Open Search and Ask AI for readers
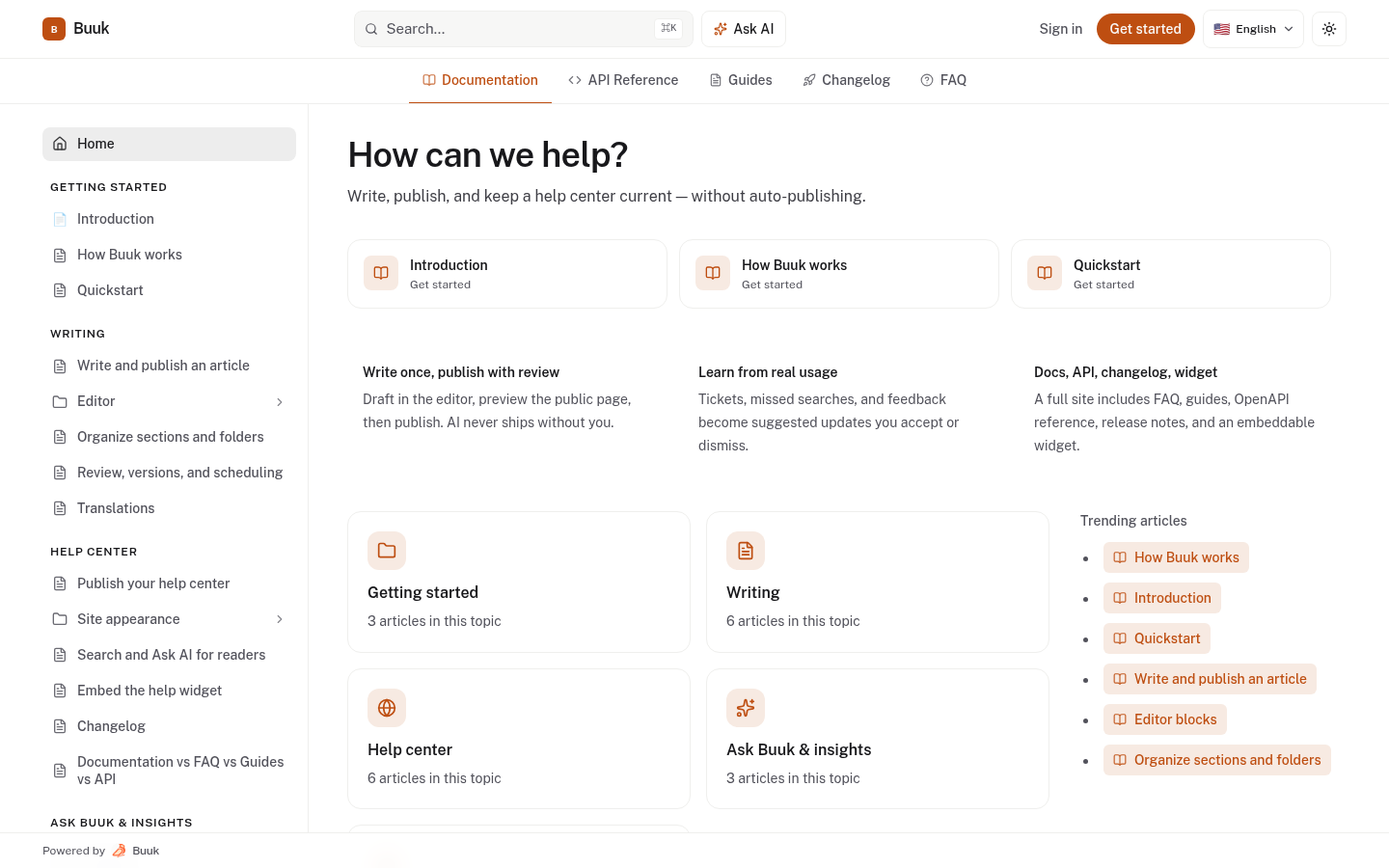The image size is (1389, 868). [x=169, y=655]
